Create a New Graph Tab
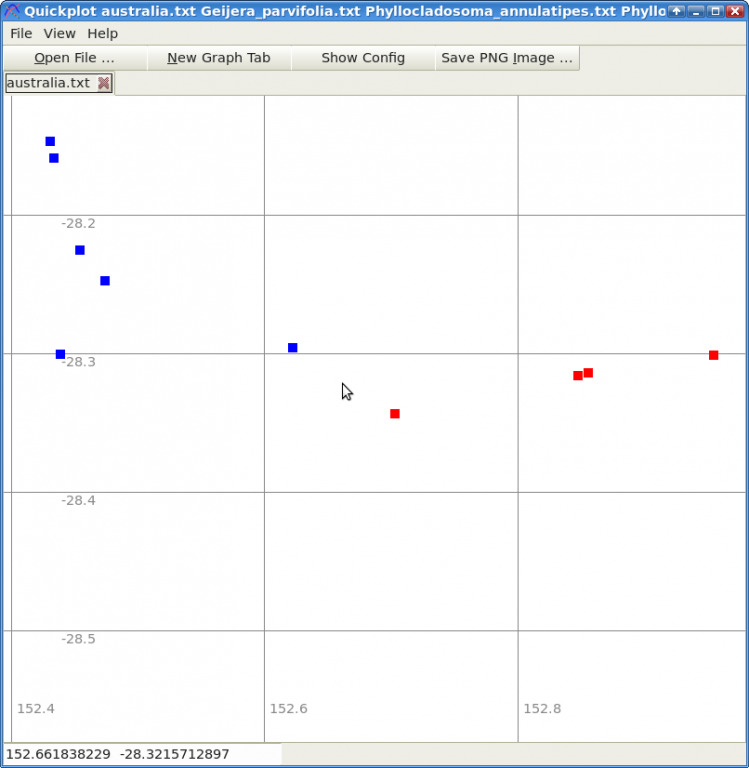 pyautogui.click(x=219, y=58)
